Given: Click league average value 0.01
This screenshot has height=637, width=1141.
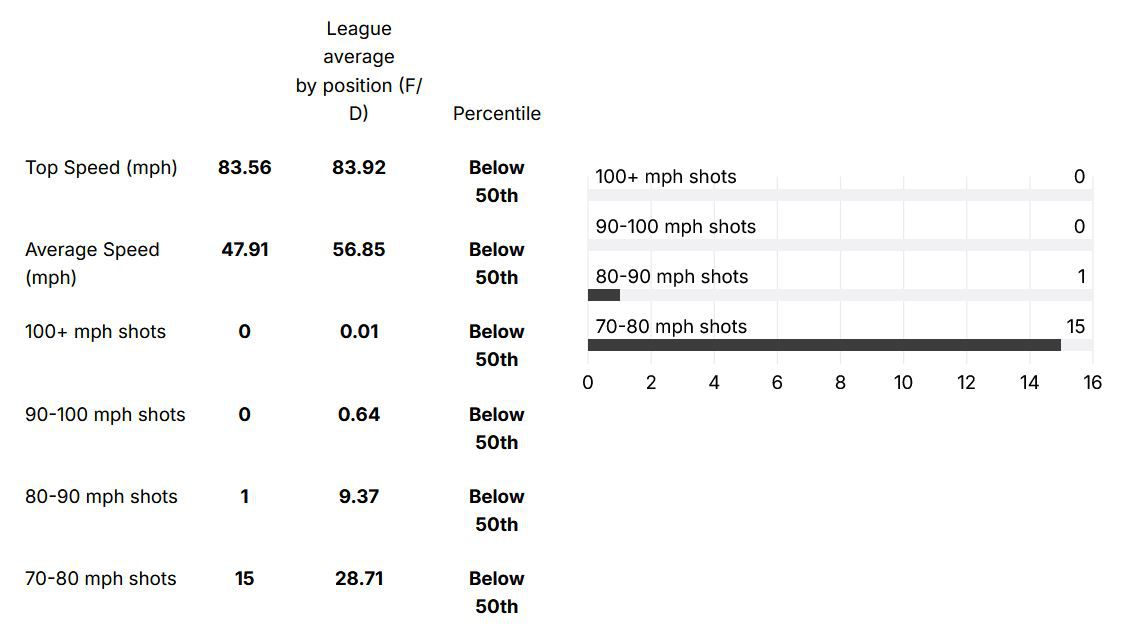Looking at the screenshot, I should (359, 332).
